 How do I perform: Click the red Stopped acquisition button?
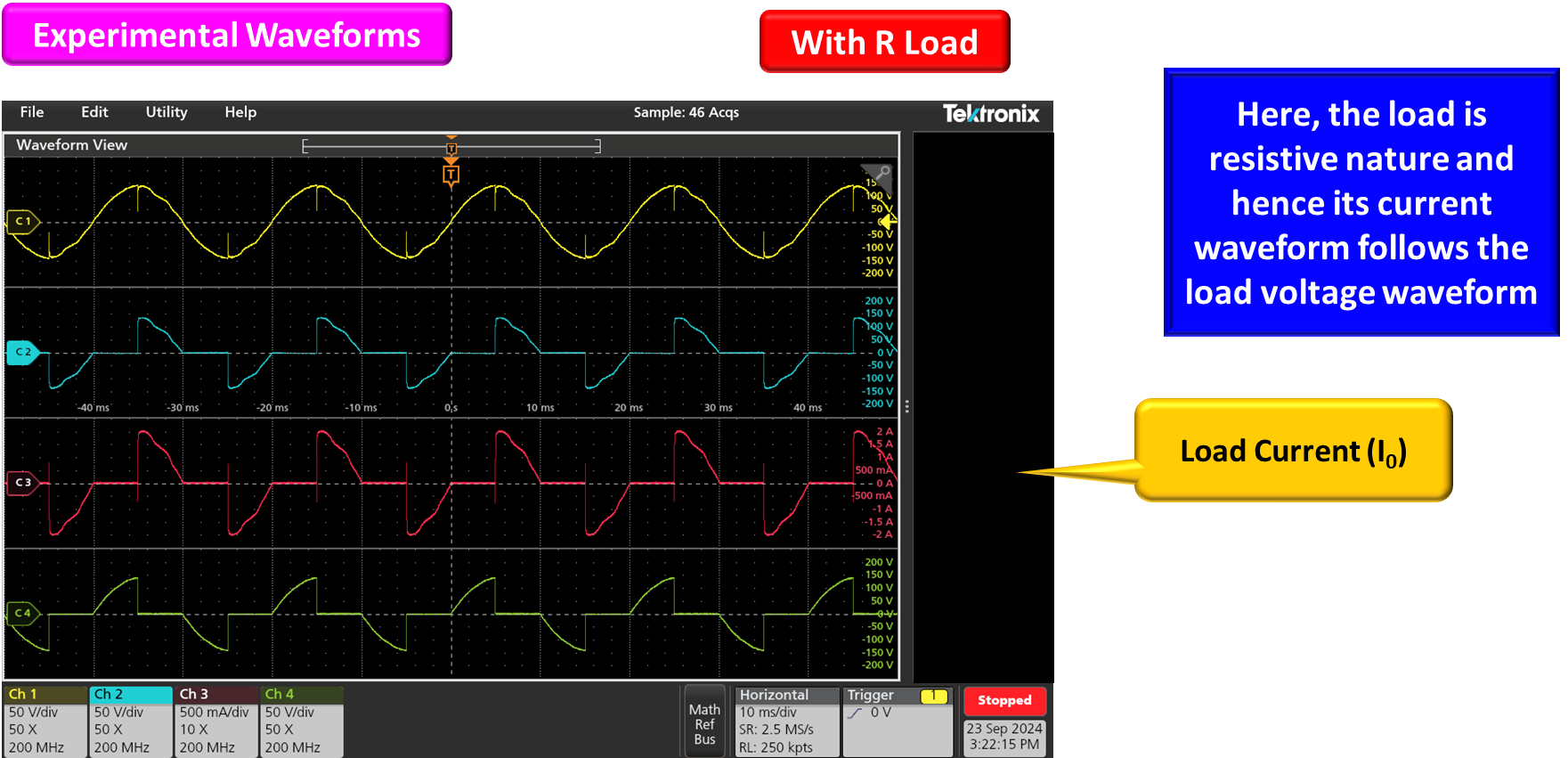pos(1004,701)
